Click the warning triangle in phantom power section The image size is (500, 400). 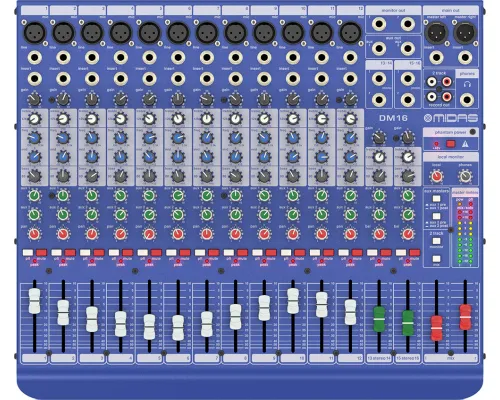click(465, 144)
